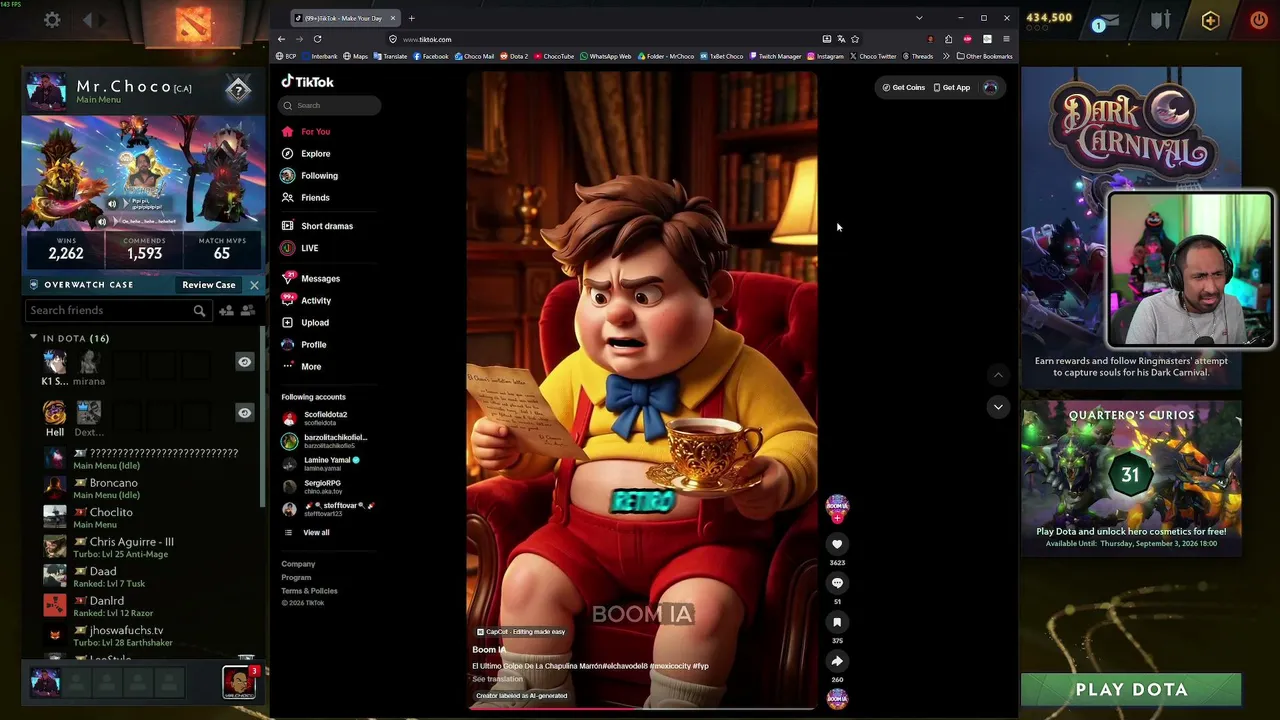Open Friends in the TikTok sidebar
The height and width of the screenshot is (720, 1280).
click(305, 198)
